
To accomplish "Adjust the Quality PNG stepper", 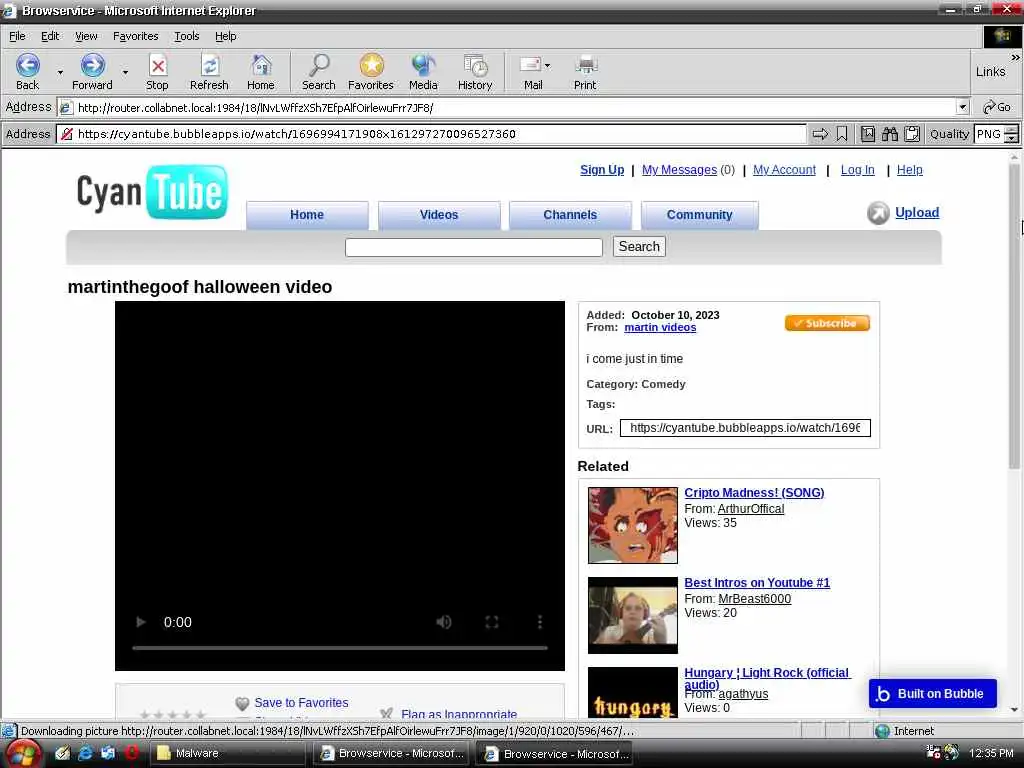I will pyautogui.click(x=1011, y=134).
